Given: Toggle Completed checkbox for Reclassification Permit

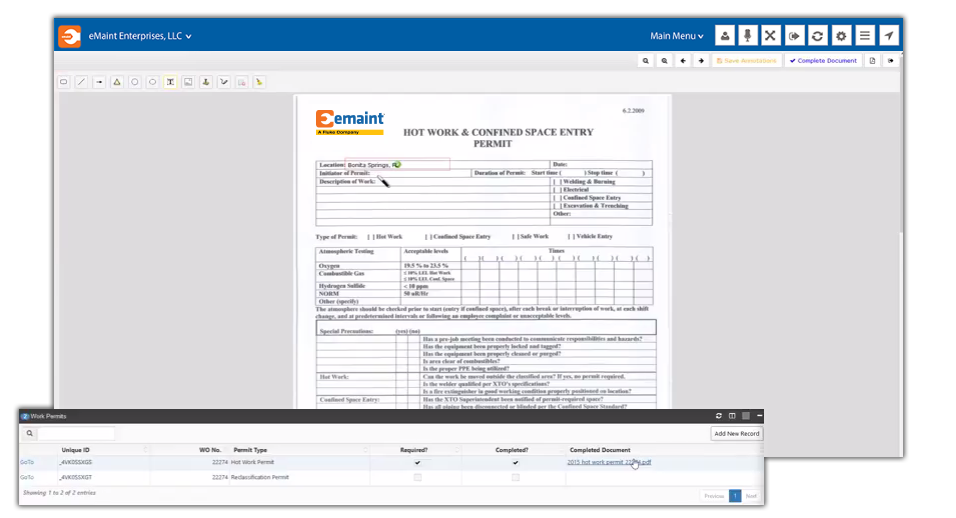Looking at the screenshot, I should pyautogui.click(x=515, y=477).
